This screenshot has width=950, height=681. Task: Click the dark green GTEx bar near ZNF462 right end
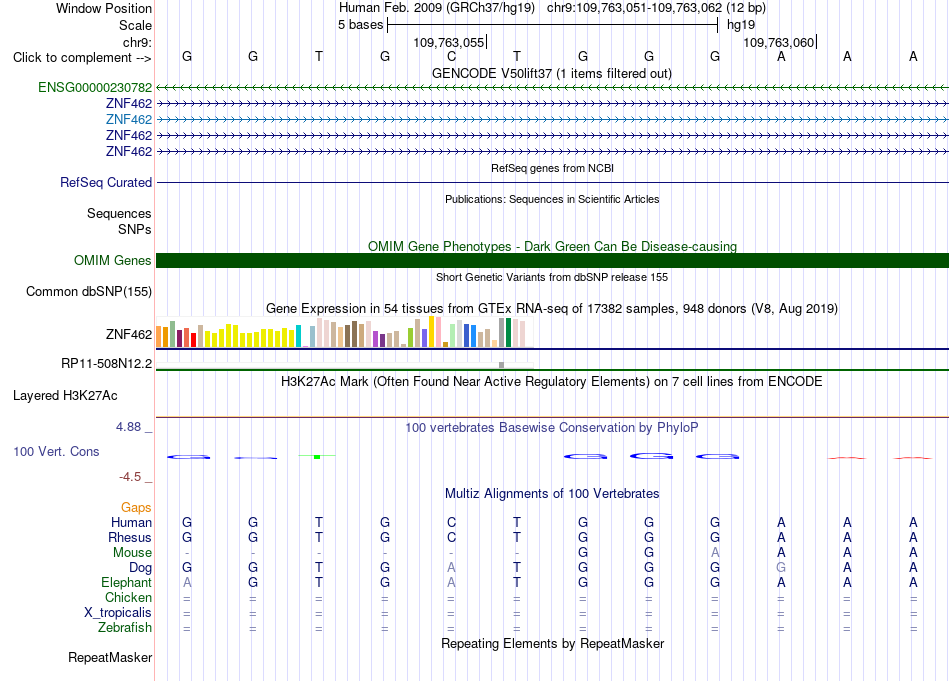point(508,333)
